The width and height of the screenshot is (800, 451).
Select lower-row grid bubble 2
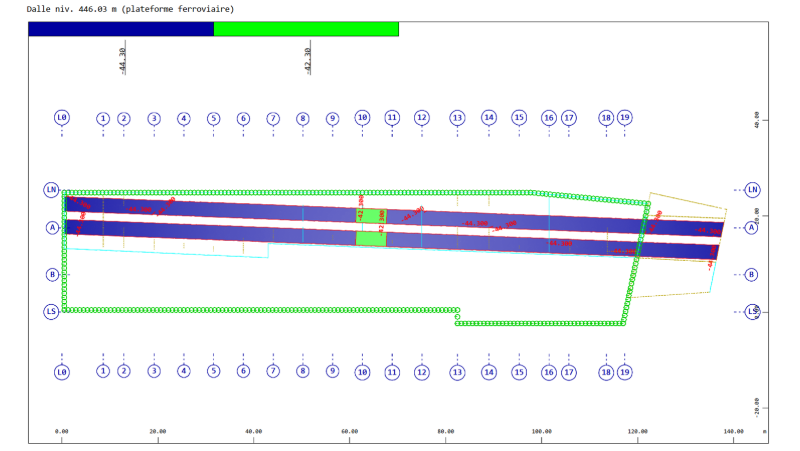123,371
